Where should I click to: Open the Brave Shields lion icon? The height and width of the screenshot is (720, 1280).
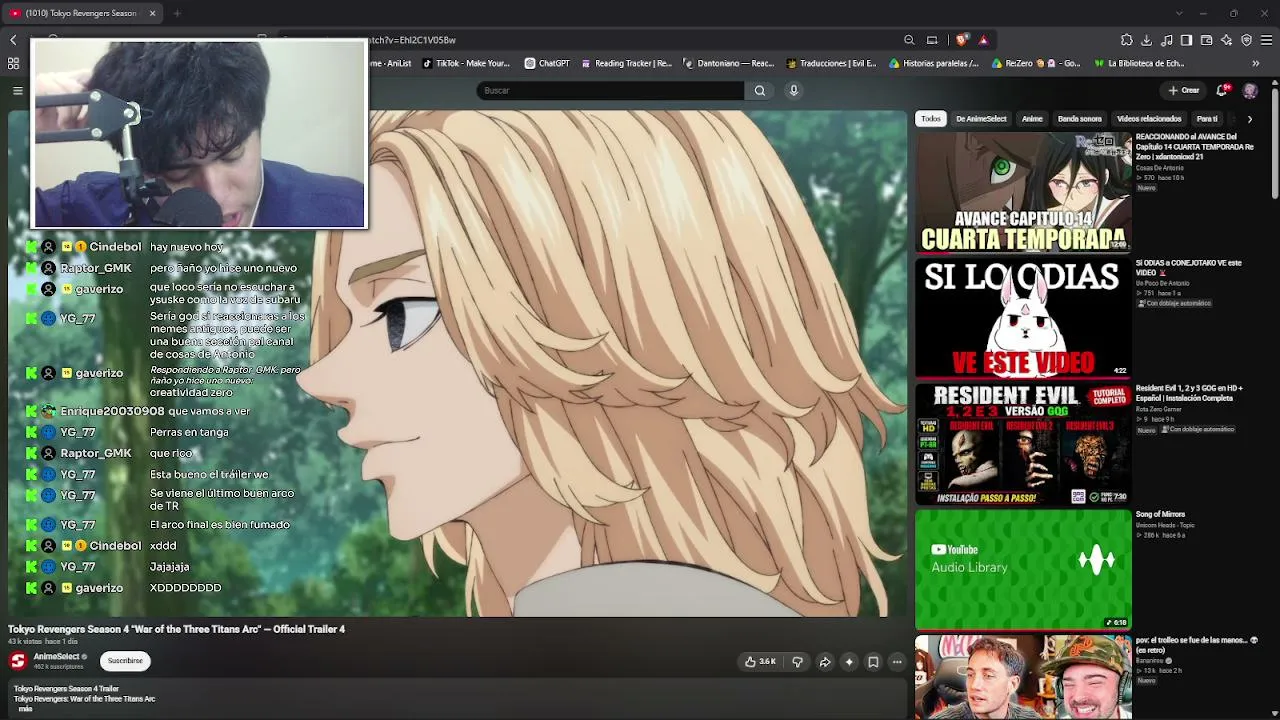[x=961, y=40]
